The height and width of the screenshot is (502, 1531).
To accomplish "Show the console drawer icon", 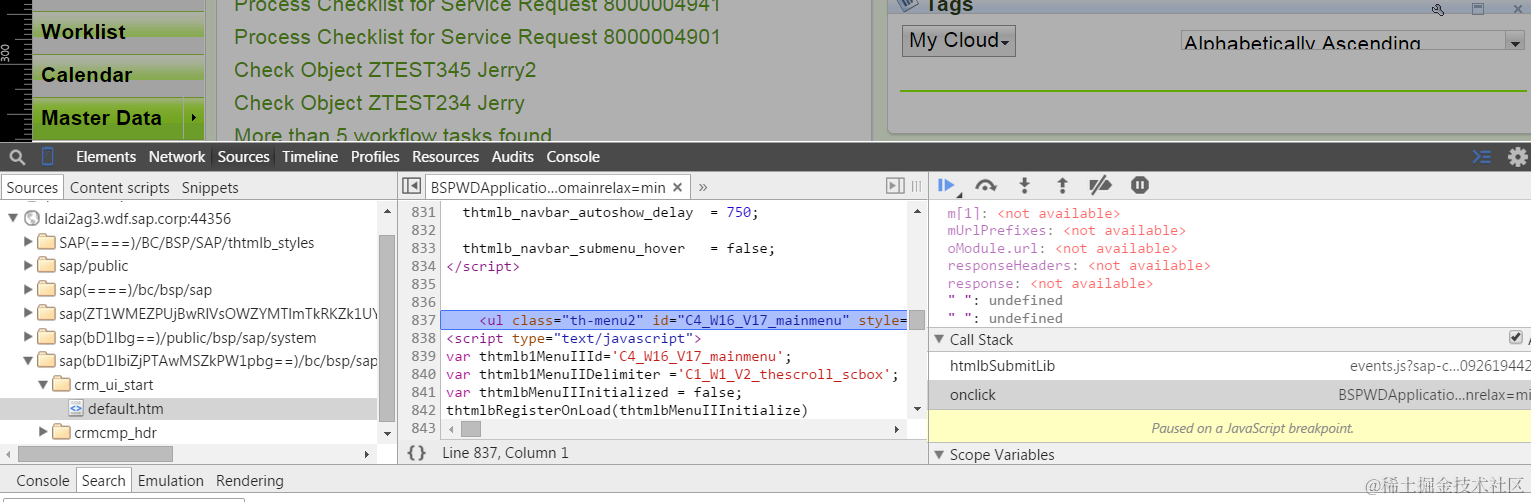I will pyautogui.click(x=1482, y=157).
